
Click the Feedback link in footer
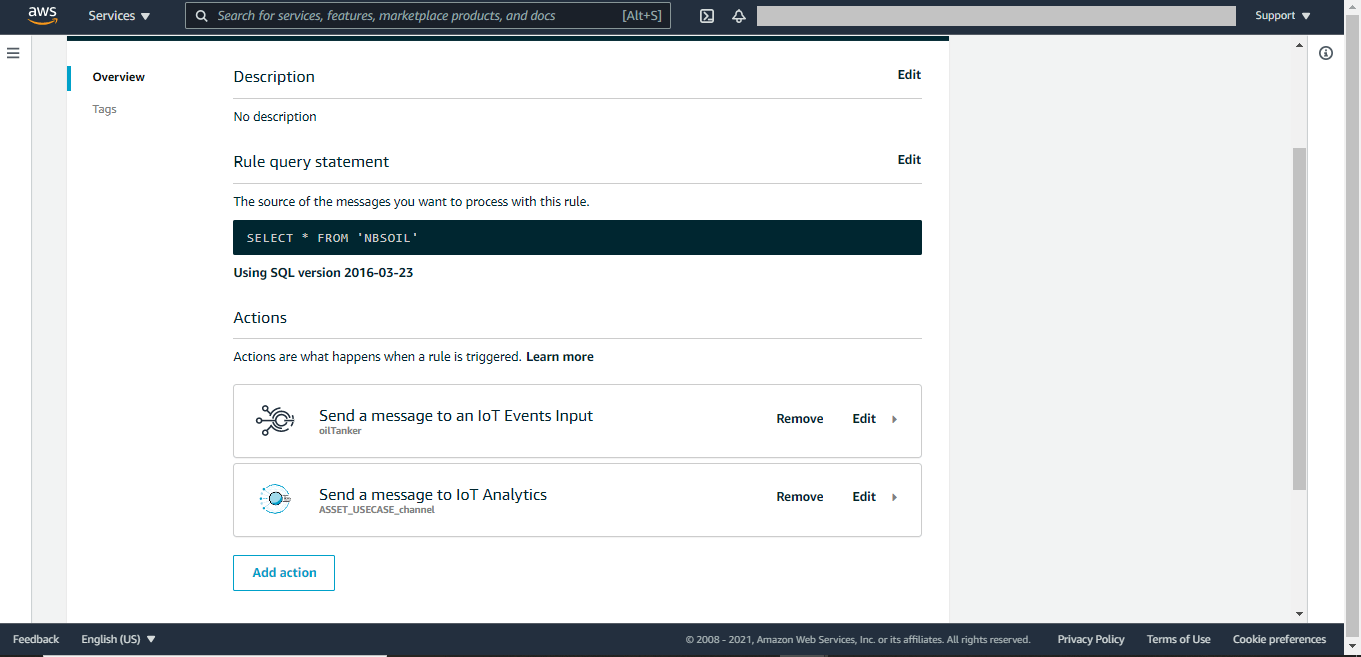click(36, 639)
